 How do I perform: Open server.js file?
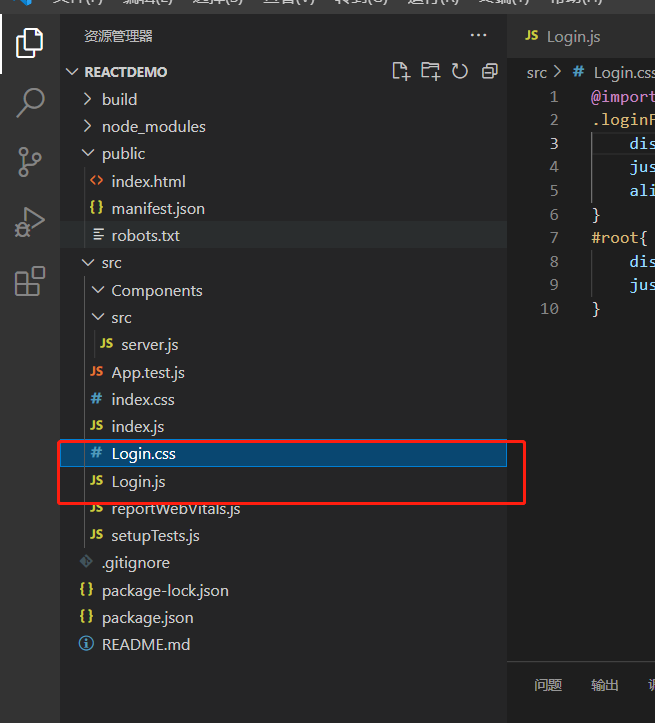pyautogui.click(x=283, y=344)
